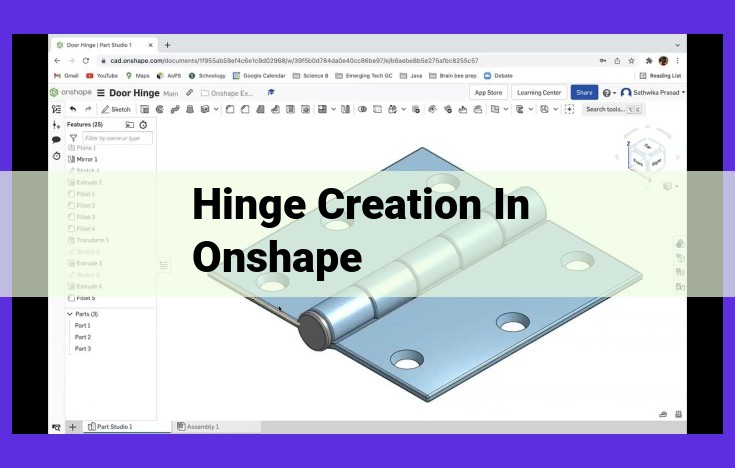Open the App Store

pyautogui.click(x=488, y=92)
